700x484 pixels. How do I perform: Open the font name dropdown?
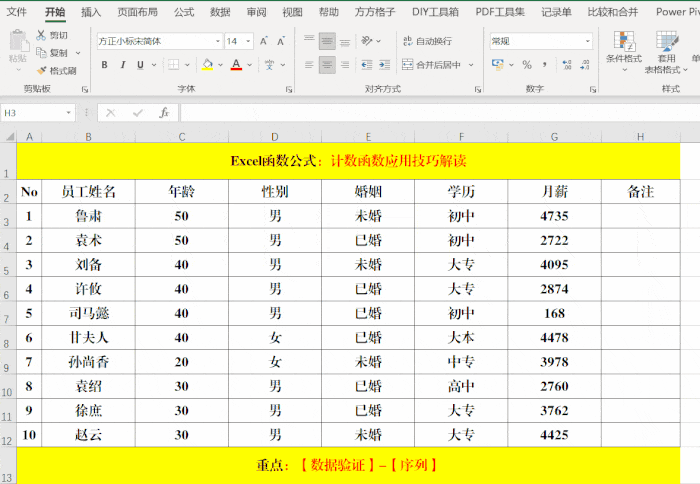click(x=218, y=42)
